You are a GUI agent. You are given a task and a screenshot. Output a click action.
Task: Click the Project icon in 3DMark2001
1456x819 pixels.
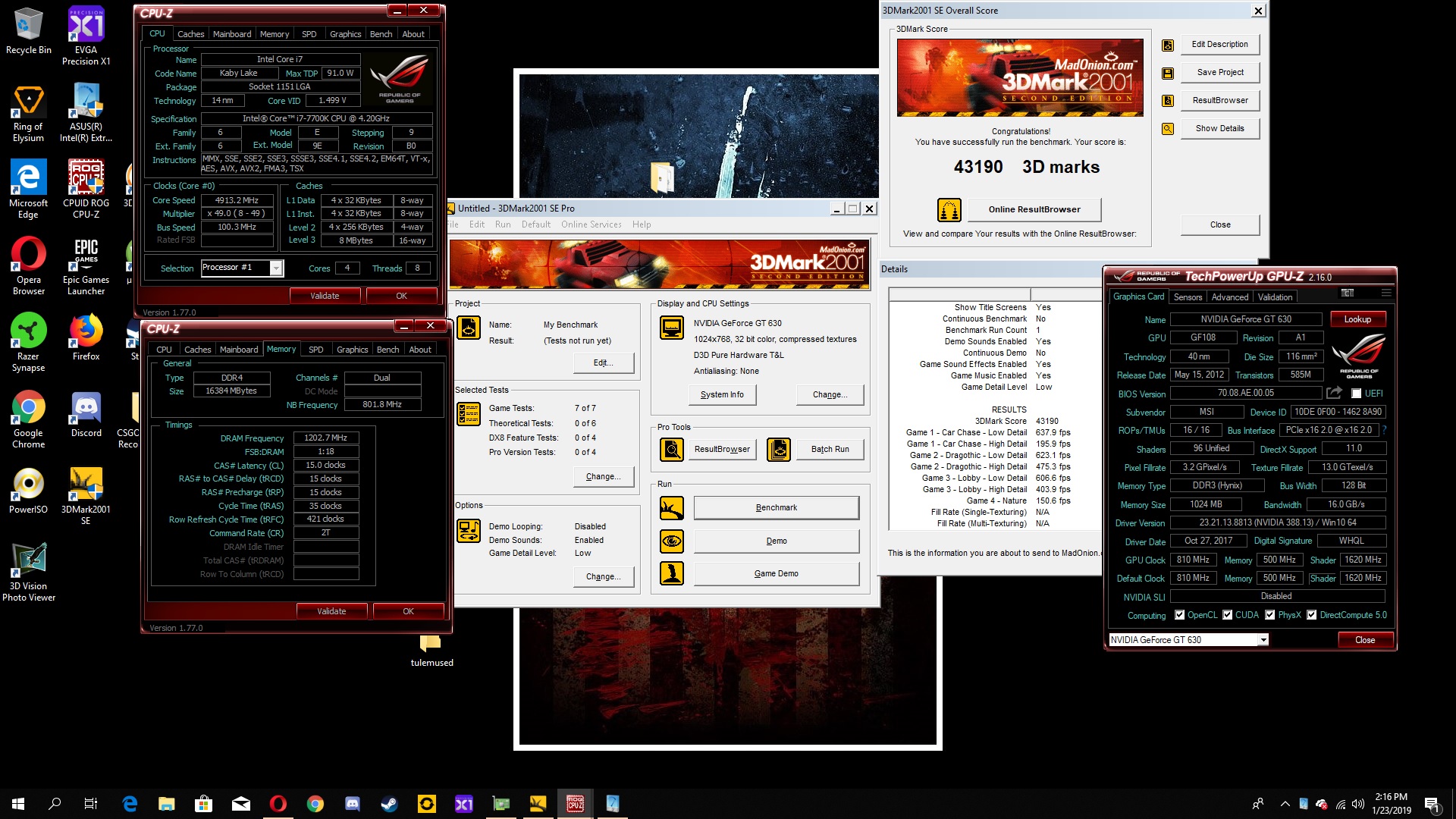coord(469,328)
